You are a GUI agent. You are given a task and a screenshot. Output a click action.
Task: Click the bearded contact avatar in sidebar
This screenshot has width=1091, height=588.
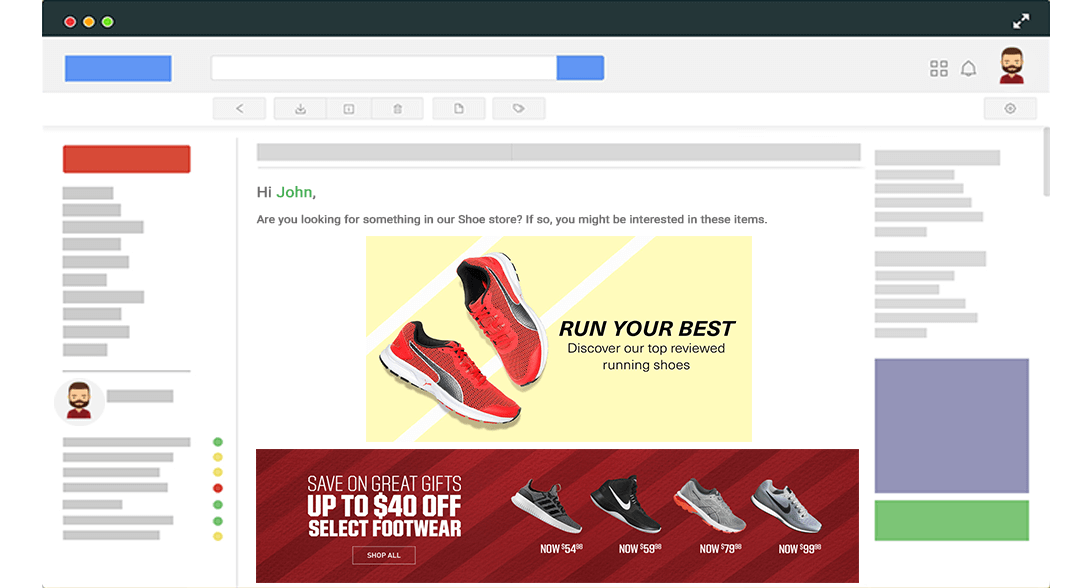tap(79, 402)
